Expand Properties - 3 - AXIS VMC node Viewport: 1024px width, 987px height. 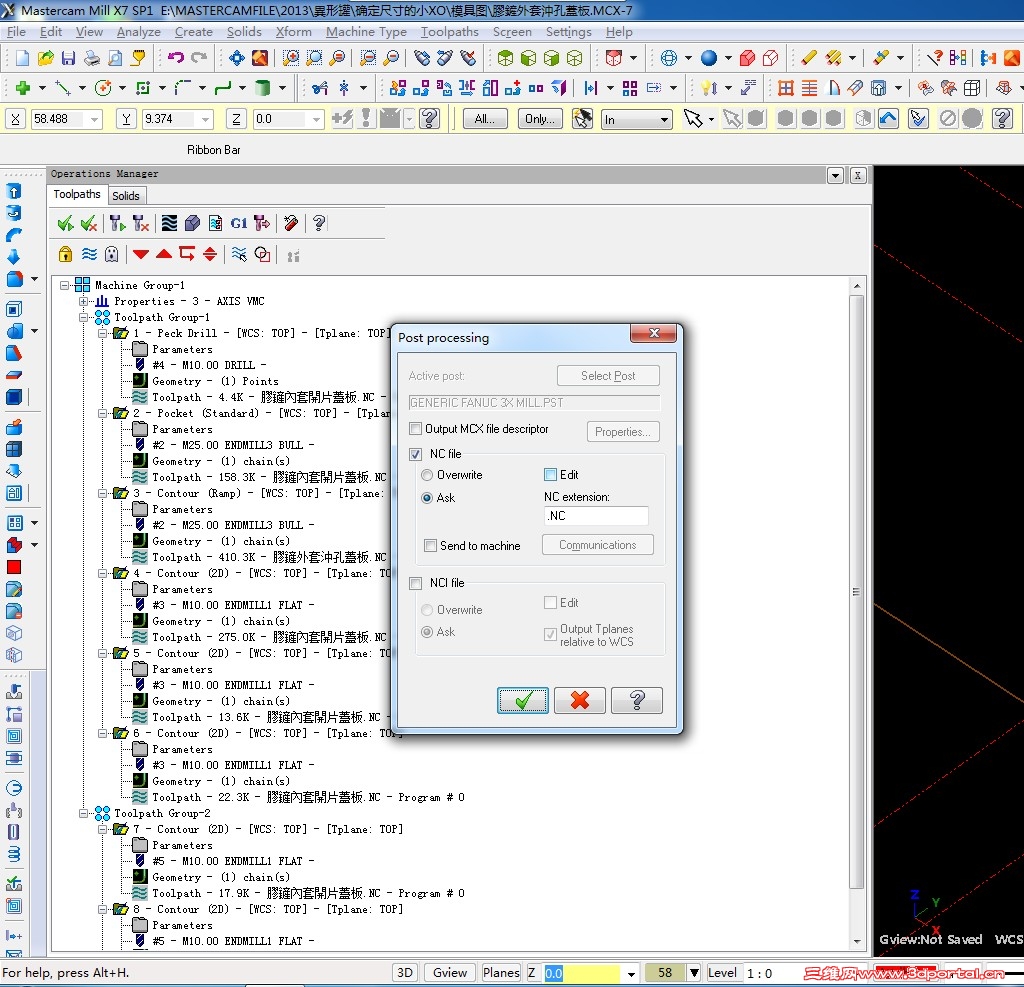(x=84, y=301)
